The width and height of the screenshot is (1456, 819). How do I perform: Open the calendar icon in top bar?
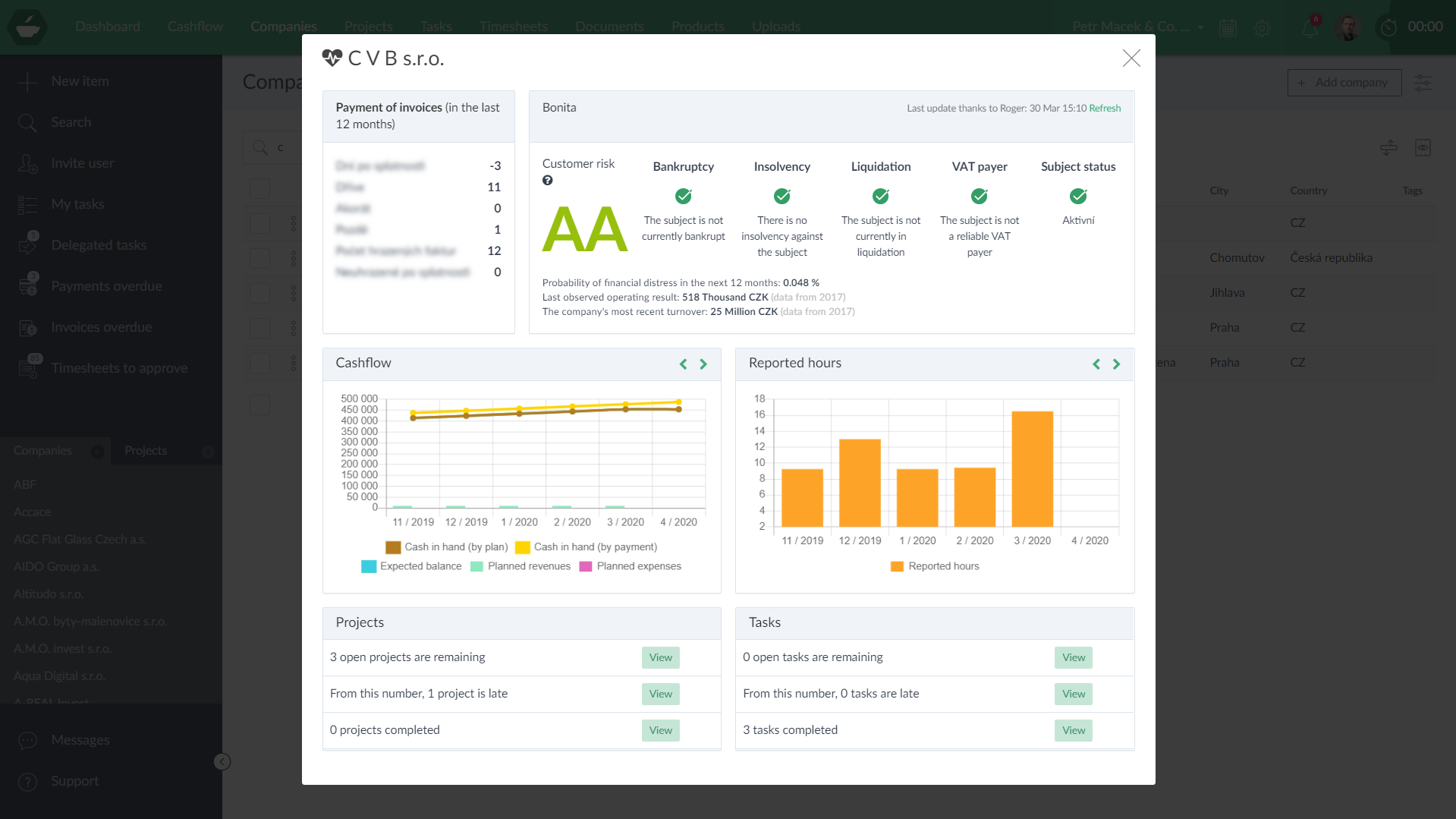click(1228, 28)
